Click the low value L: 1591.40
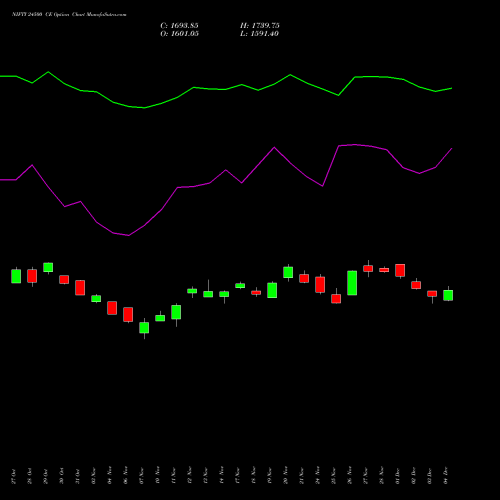The width and height of the screenshot is (500, 500). (x=259, y=34)
